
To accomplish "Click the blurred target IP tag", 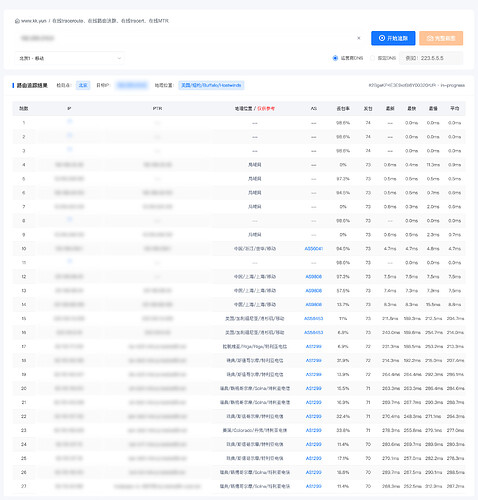I will pos(132,85).
